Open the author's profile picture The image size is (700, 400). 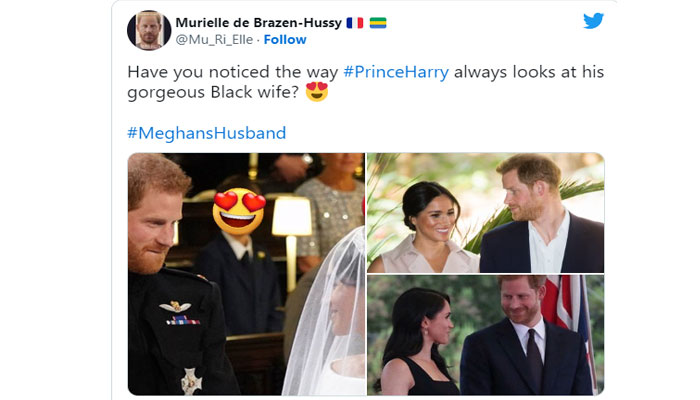click(x=149, y=31)
